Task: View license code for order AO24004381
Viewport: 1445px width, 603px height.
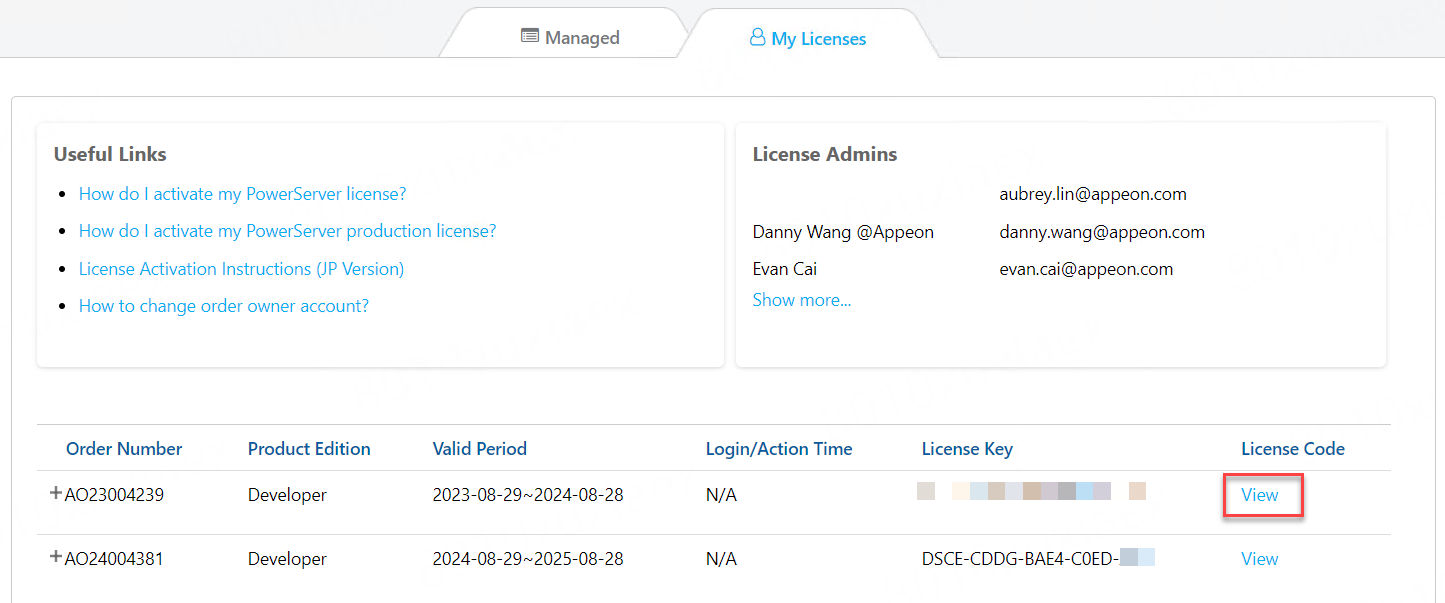Action: tap(1259, 559)
